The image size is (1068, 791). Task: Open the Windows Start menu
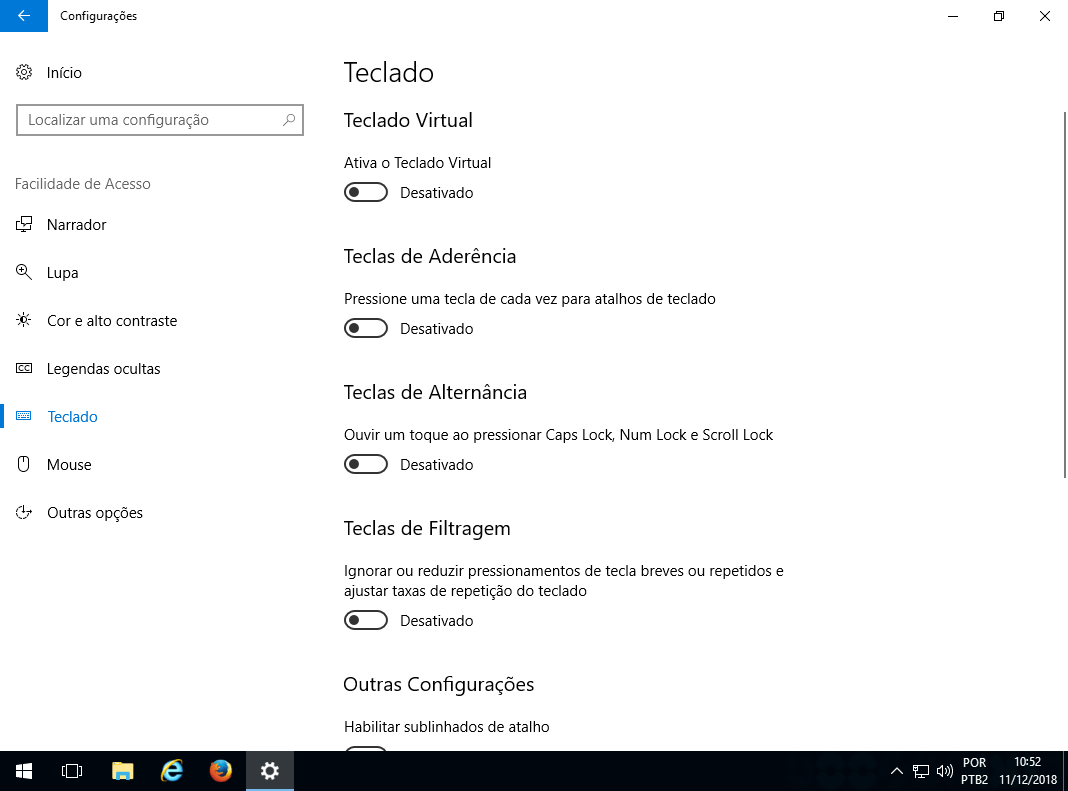pyautogui.click(x=24, y=771)
